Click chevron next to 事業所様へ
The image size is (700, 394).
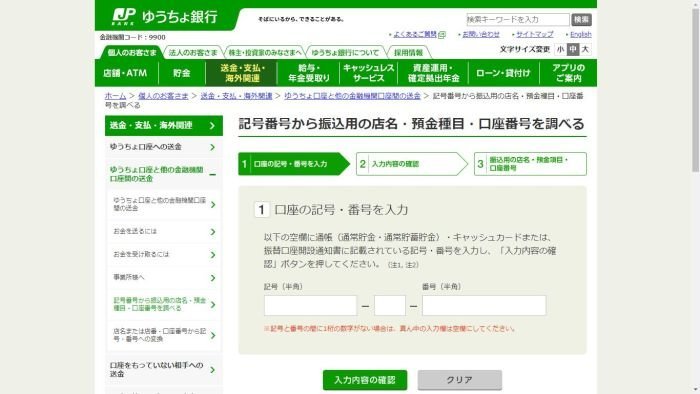(212, 278)
